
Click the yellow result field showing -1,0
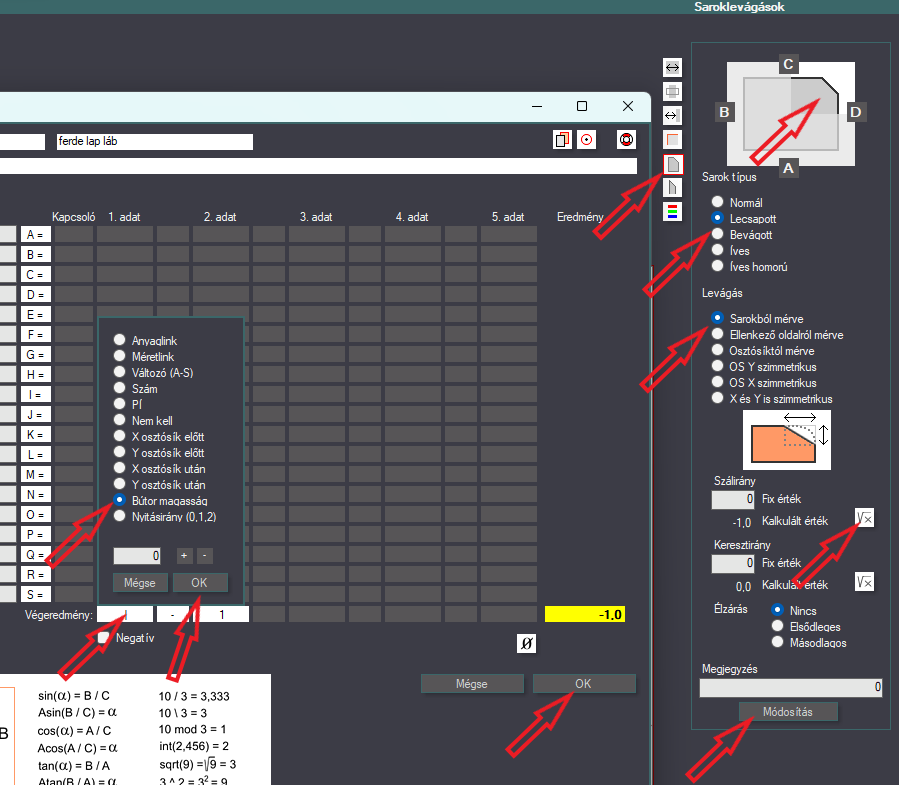pos(584,614)
